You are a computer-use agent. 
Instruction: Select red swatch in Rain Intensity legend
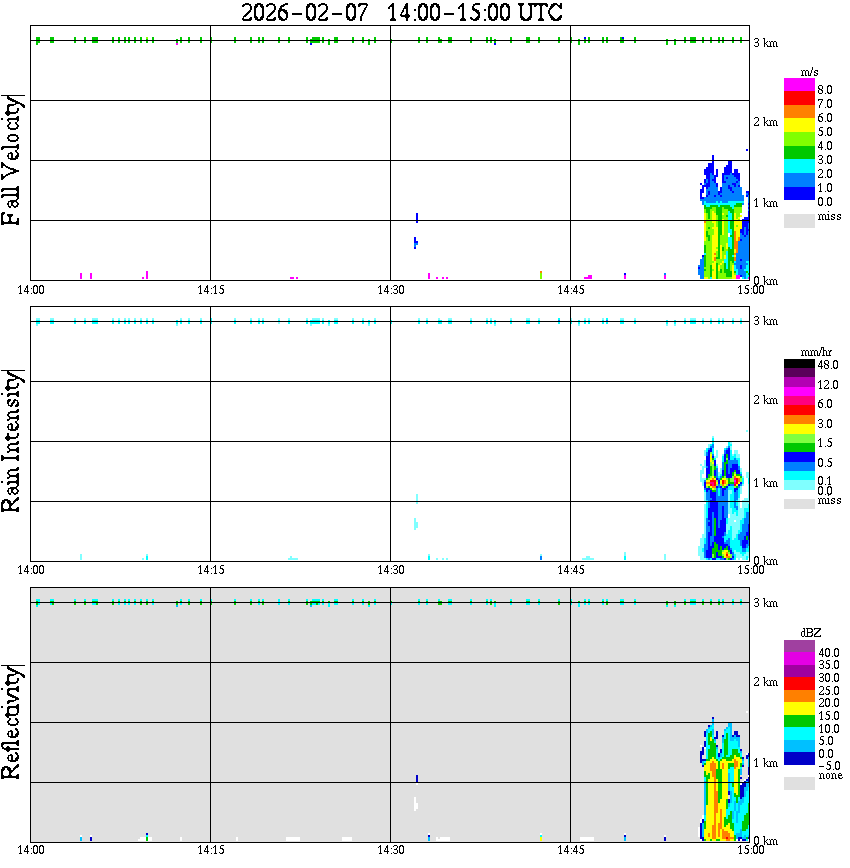799,410
